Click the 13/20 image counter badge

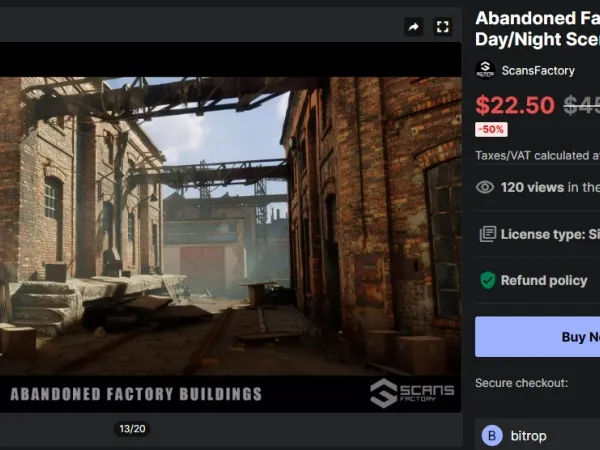point(132,429)
